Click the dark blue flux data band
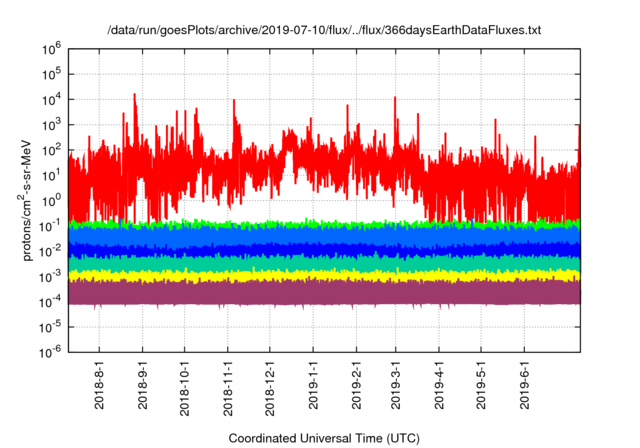 tap(324, 250)
